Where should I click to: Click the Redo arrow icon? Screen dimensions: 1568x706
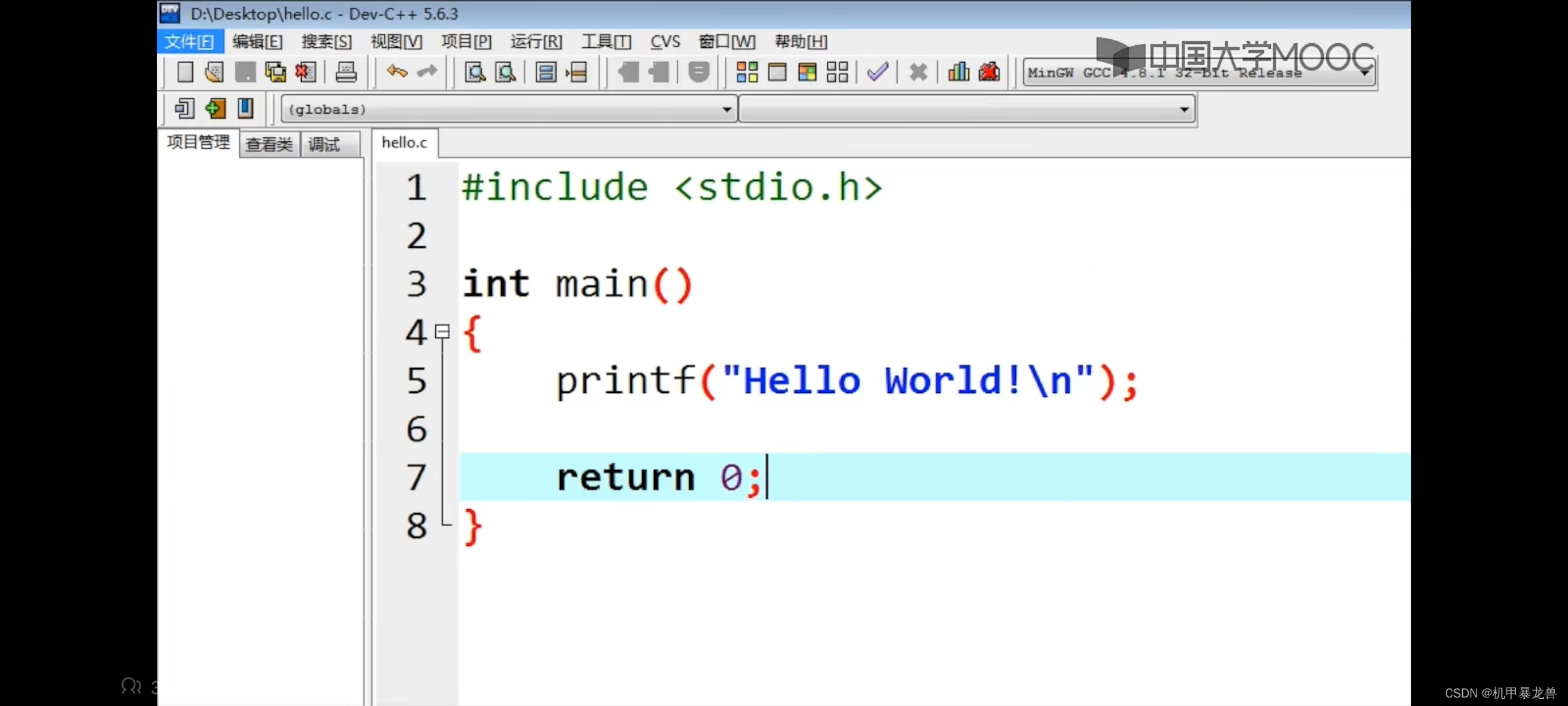pos(427,71)
